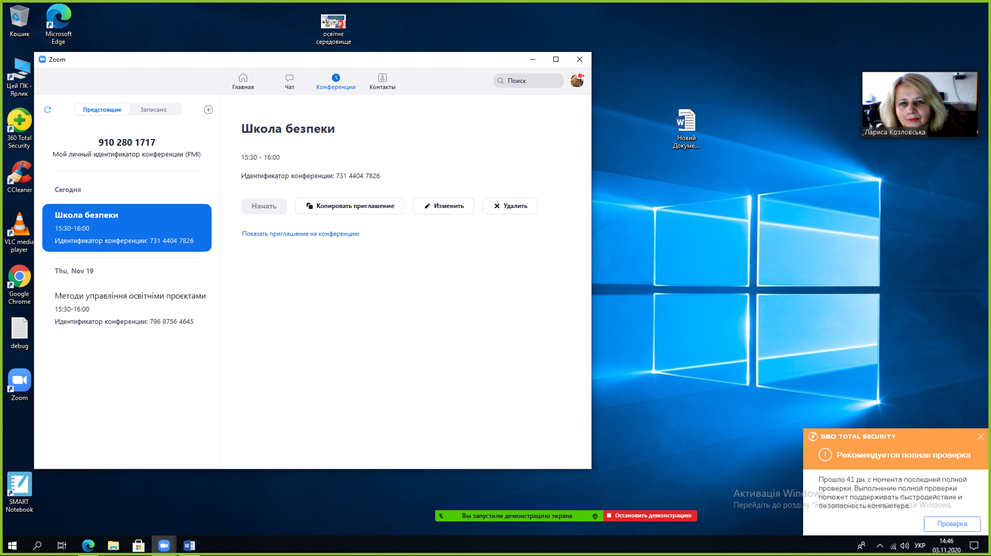This screenshot has height=556, width=991.
Task: Open the People icon in the system tray
Action: [861, 545]
